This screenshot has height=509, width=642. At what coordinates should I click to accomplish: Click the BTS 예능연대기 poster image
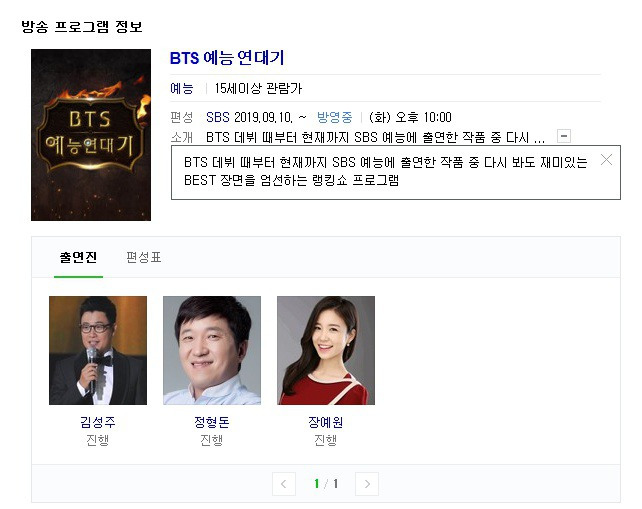pos(91,135)
